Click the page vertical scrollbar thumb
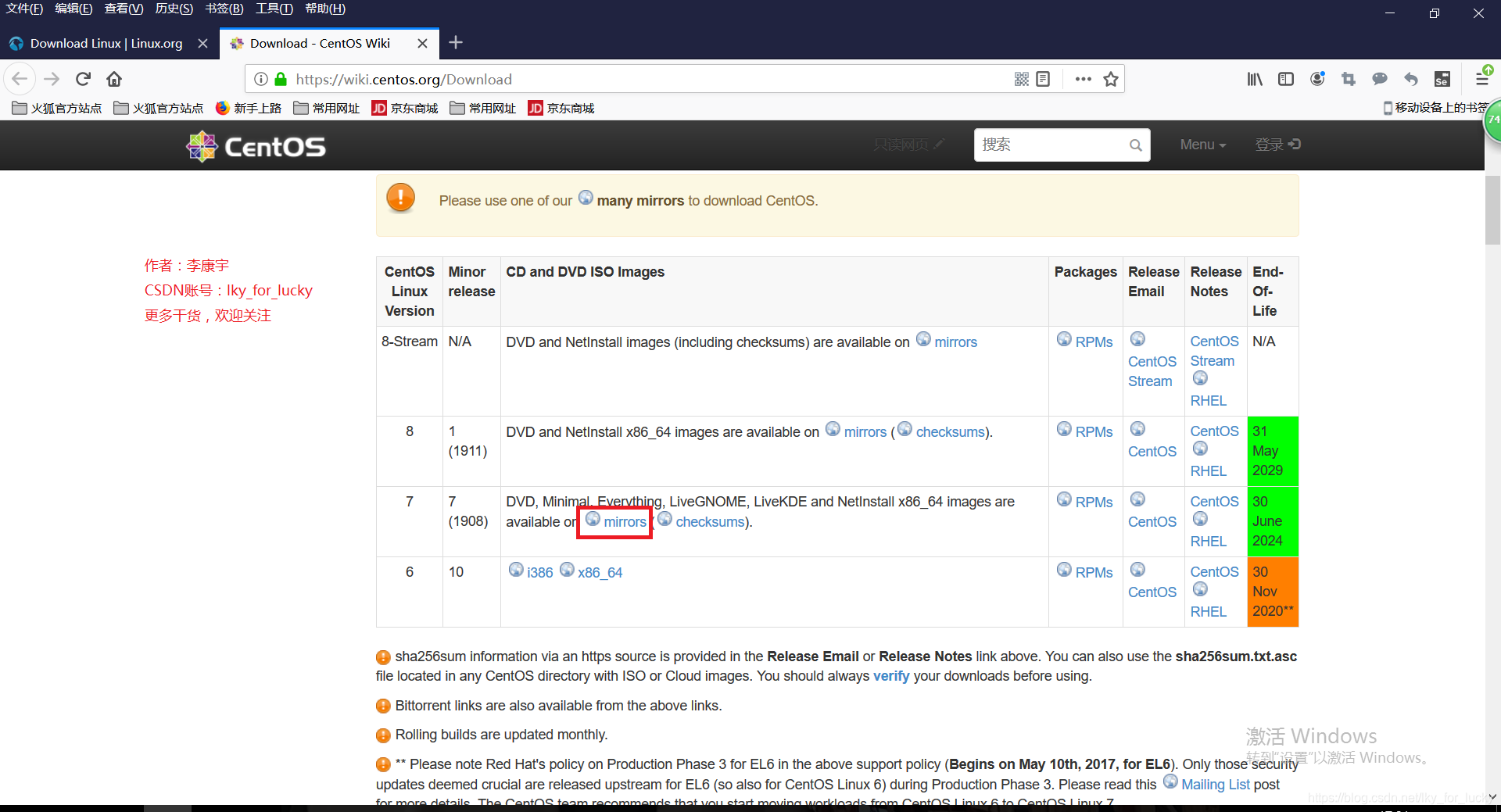This screenshot has width=1501, height=812. pos(1492,210)
